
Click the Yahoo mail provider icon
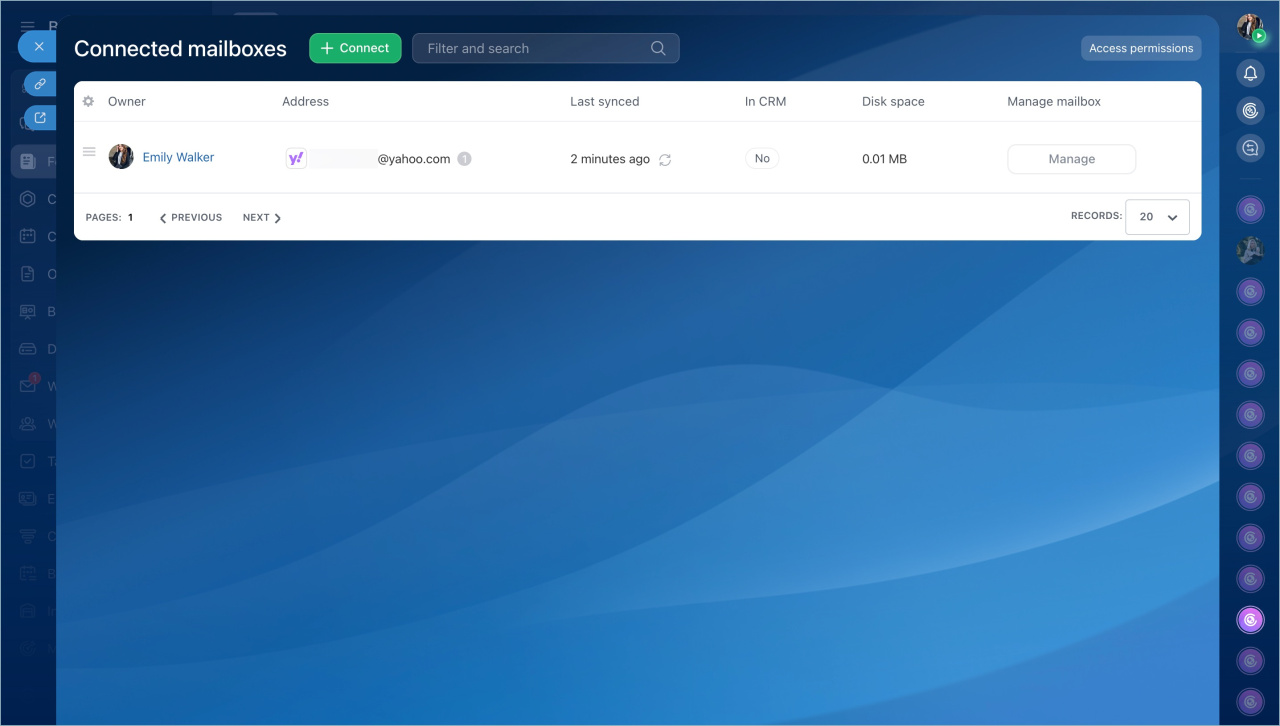296,159
